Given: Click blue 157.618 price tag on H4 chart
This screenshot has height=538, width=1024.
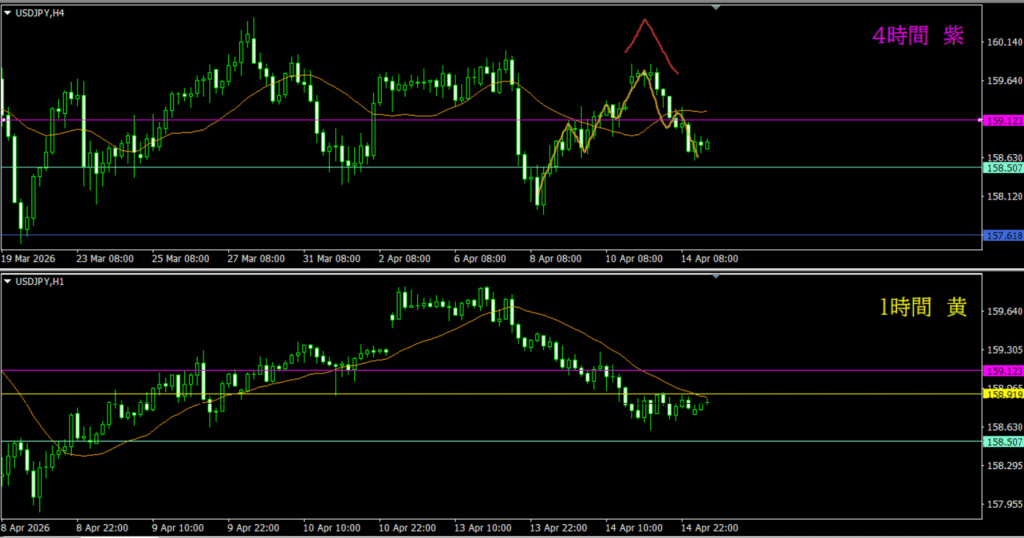Looking at the screenshot, I should coord(1003,236).
